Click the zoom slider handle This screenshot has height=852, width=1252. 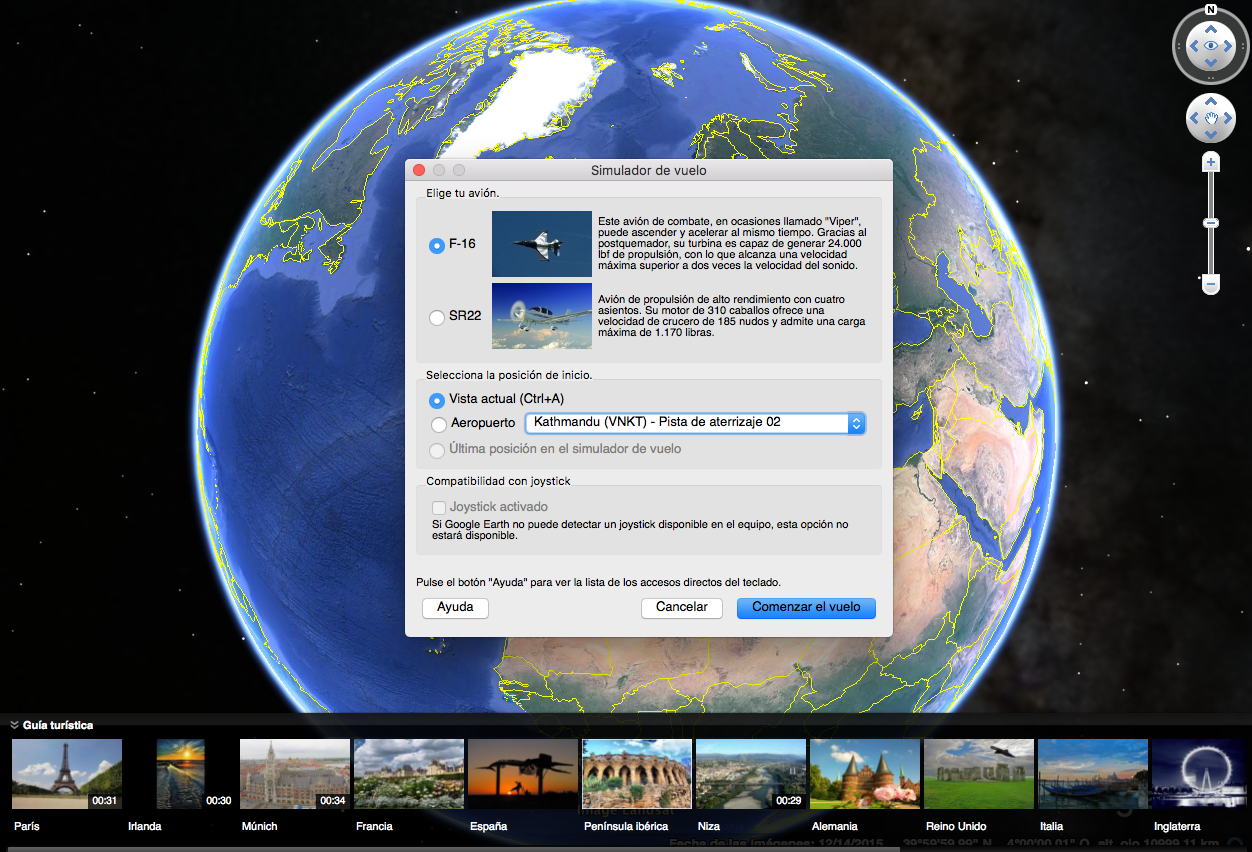(1211, 222)
